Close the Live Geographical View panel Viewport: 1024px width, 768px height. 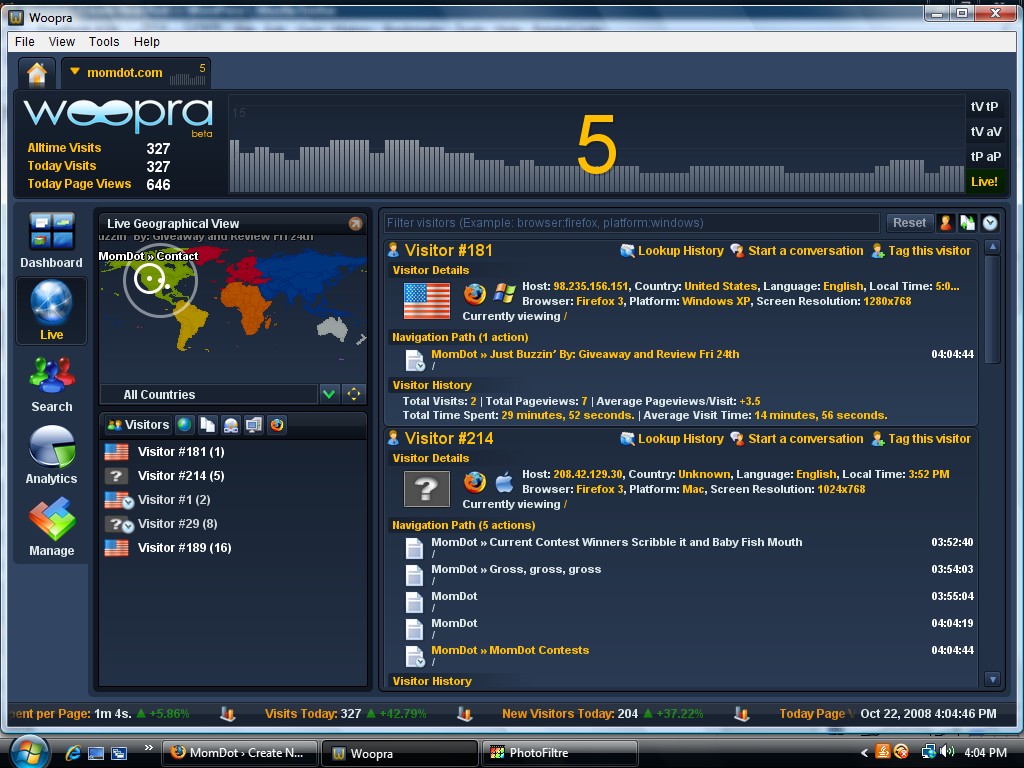(355, 223)
